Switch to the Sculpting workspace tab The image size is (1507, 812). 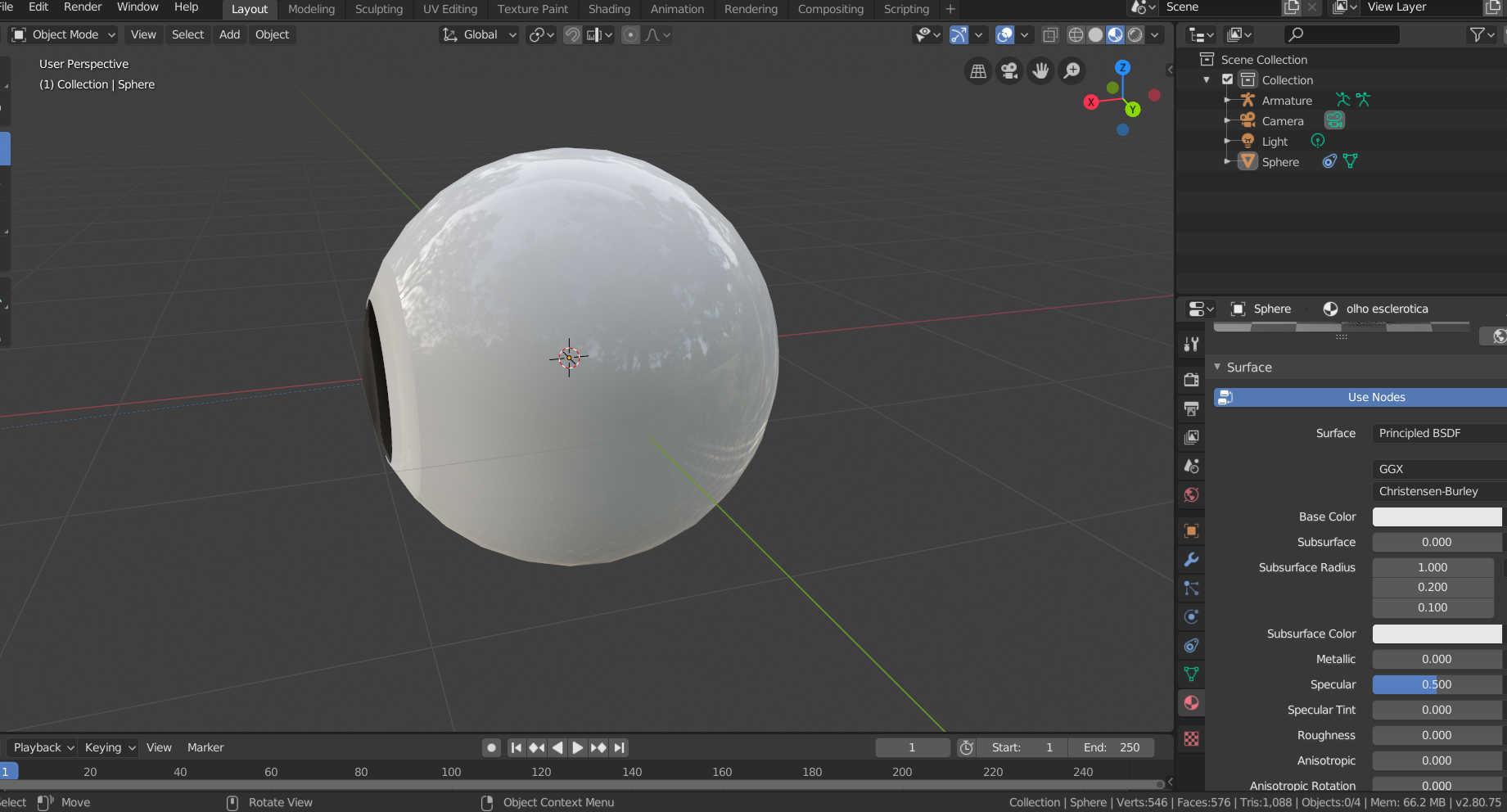pyautogui.click(x=379, y=9)
